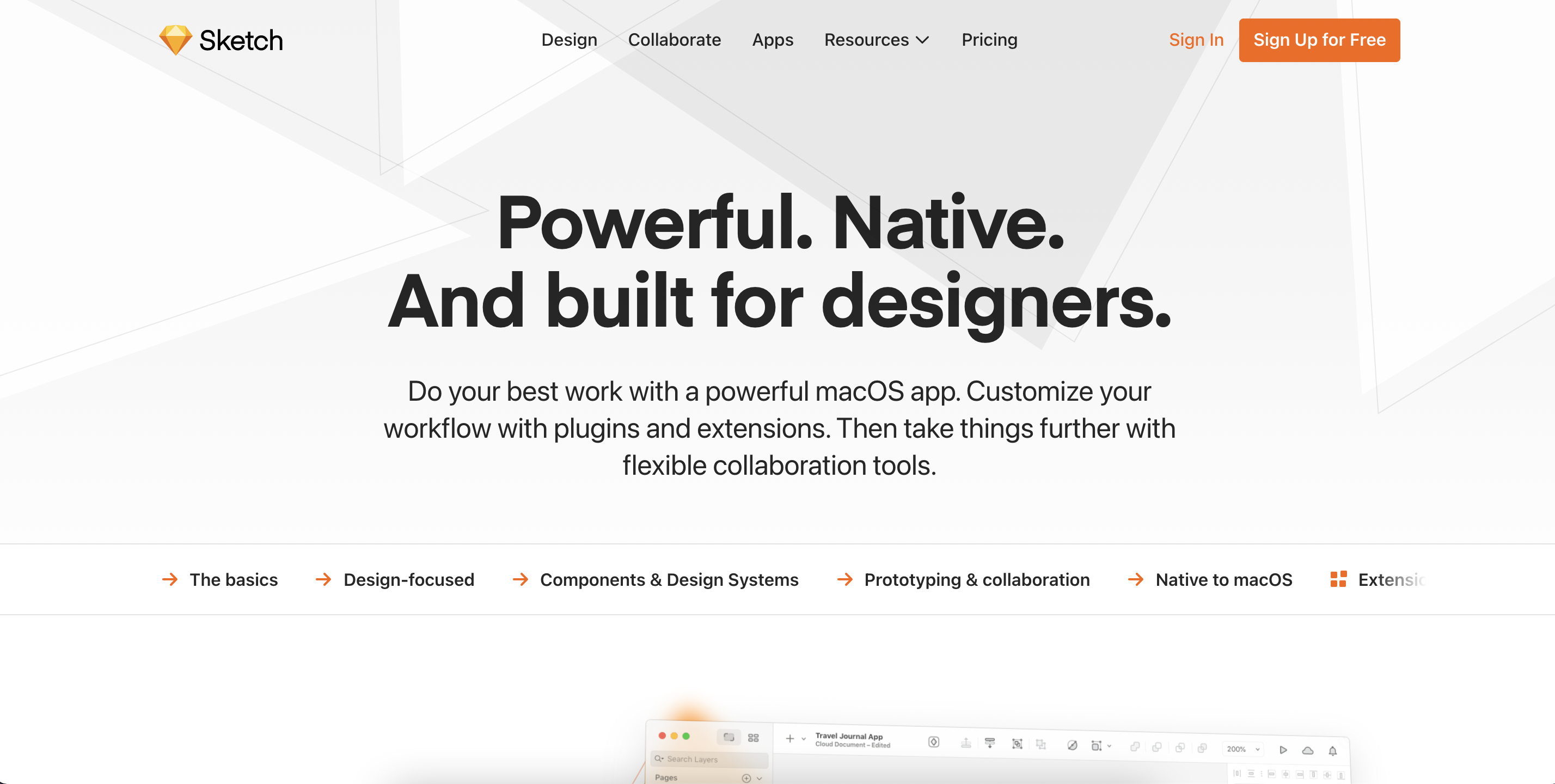Click the add page plus icon beside Pages
The height and width of the screenshot is (784, 1555).
click(746, 778)
